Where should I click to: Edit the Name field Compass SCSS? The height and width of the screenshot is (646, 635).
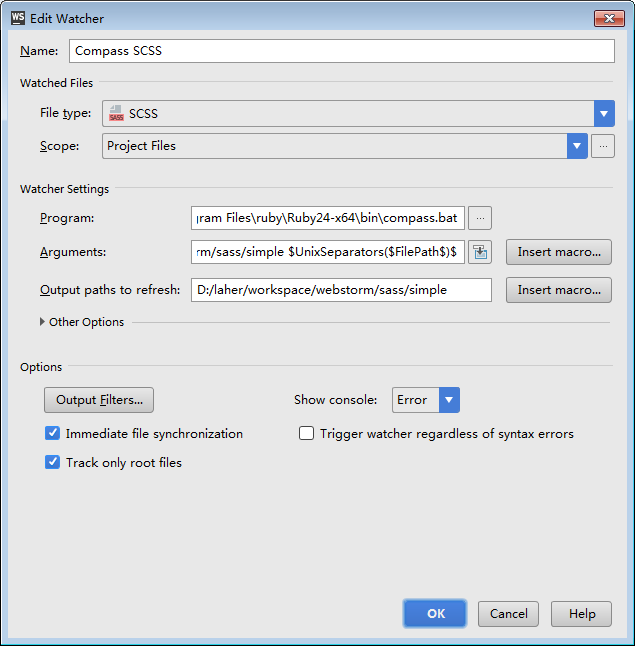point(342,51)
